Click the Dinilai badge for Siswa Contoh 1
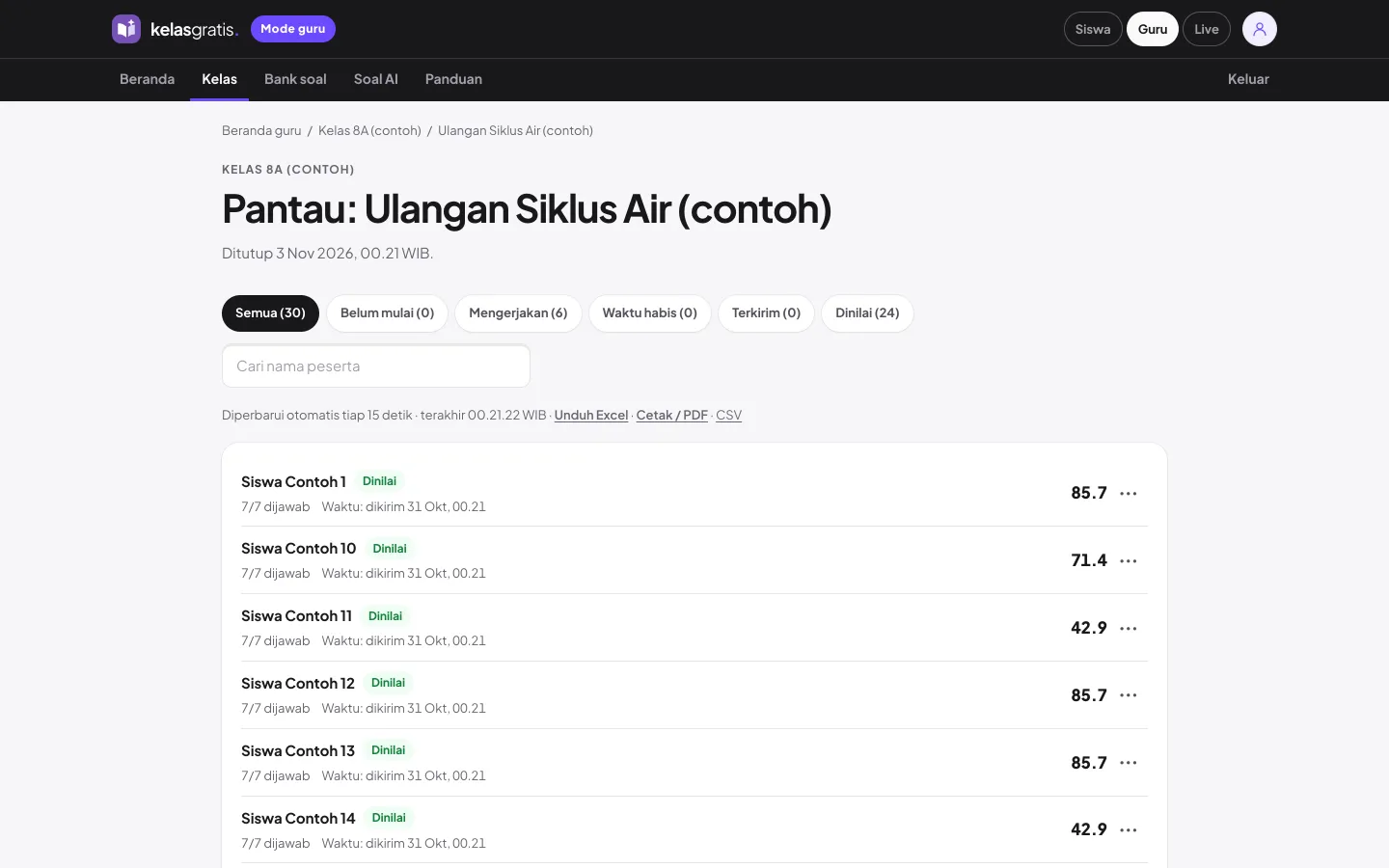The width and height of the screenshot is (1389, 868). 379,481
